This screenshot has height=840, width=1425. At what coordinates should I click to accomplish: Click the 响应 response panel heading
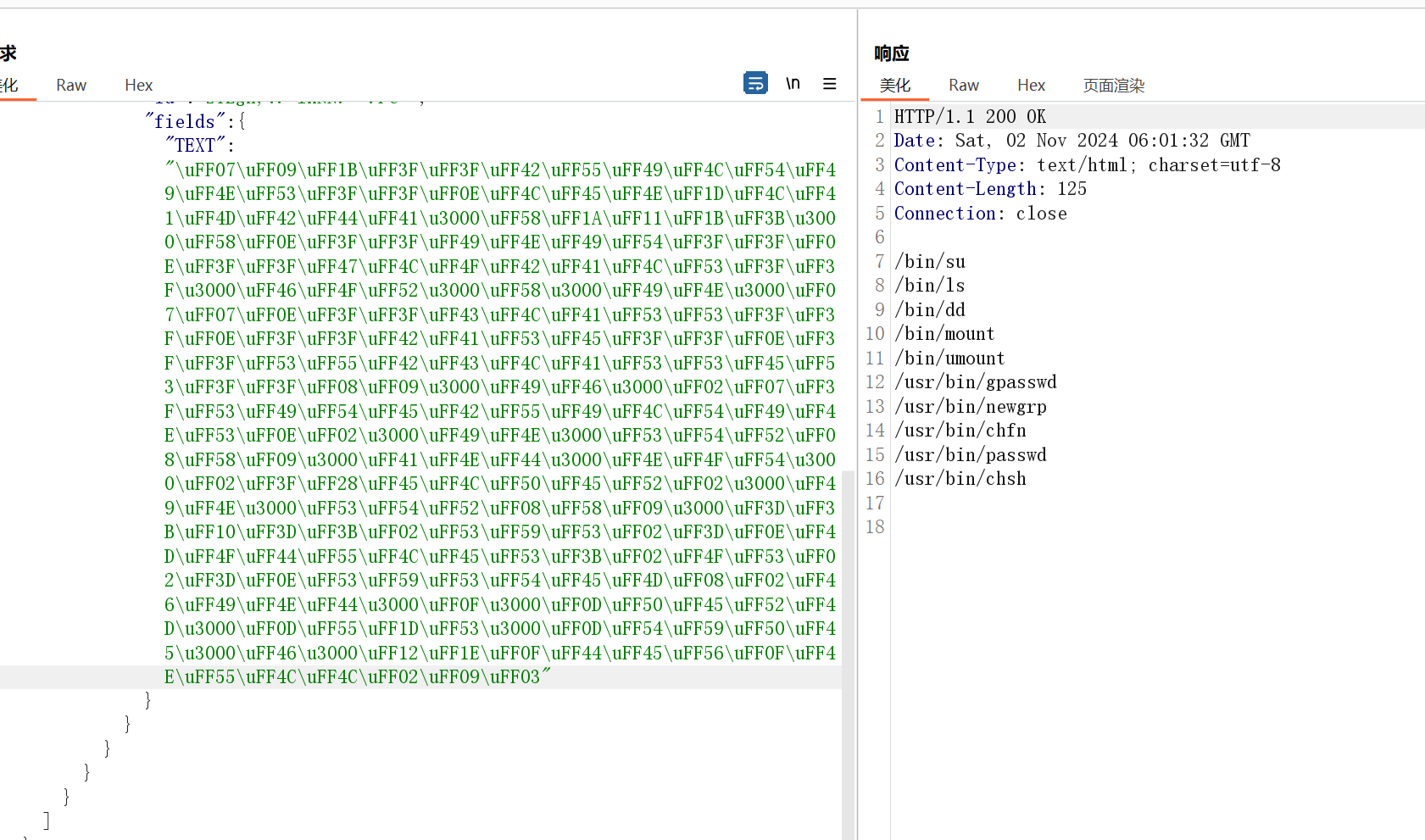coord(892,53)
